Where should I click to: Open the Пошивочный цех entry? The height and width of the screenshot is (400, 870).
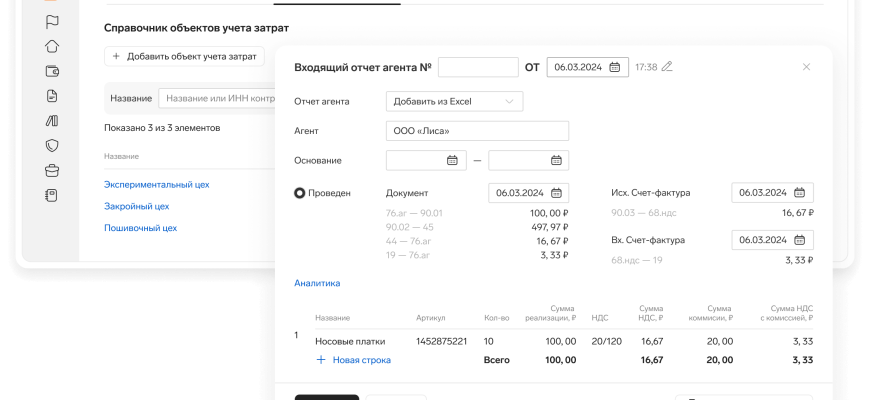click(x=140, y=228)
